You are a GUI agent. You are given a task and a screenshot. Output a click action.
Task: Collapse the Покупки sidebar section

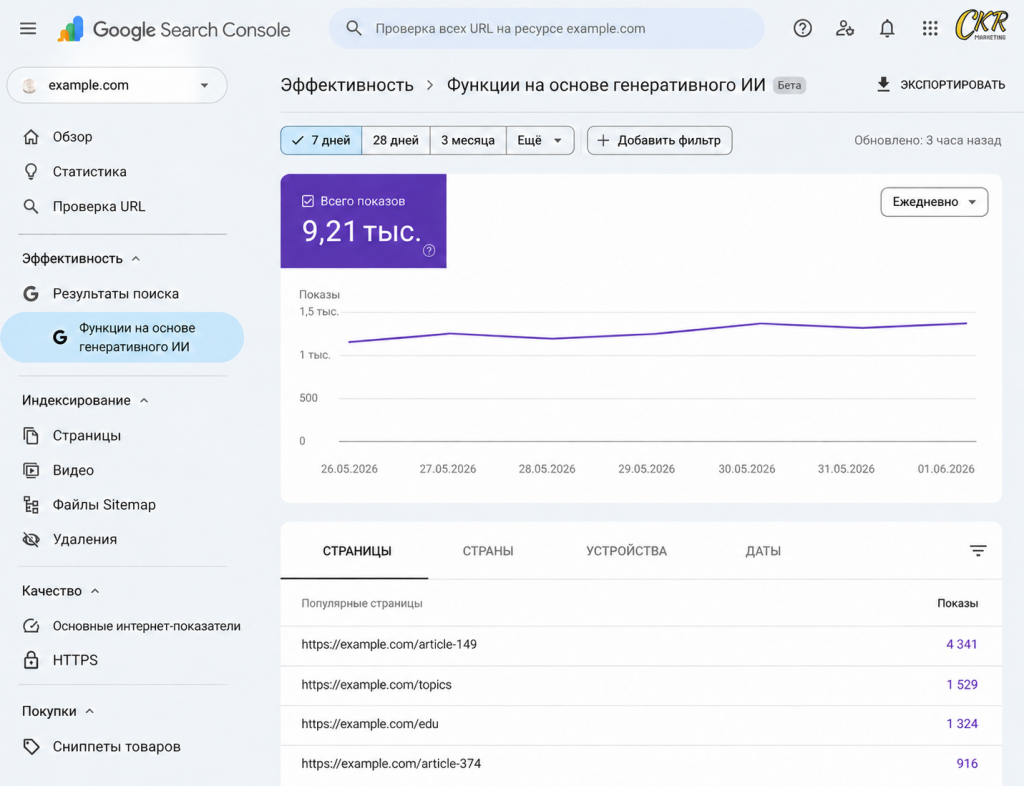(x=57, y=711)
